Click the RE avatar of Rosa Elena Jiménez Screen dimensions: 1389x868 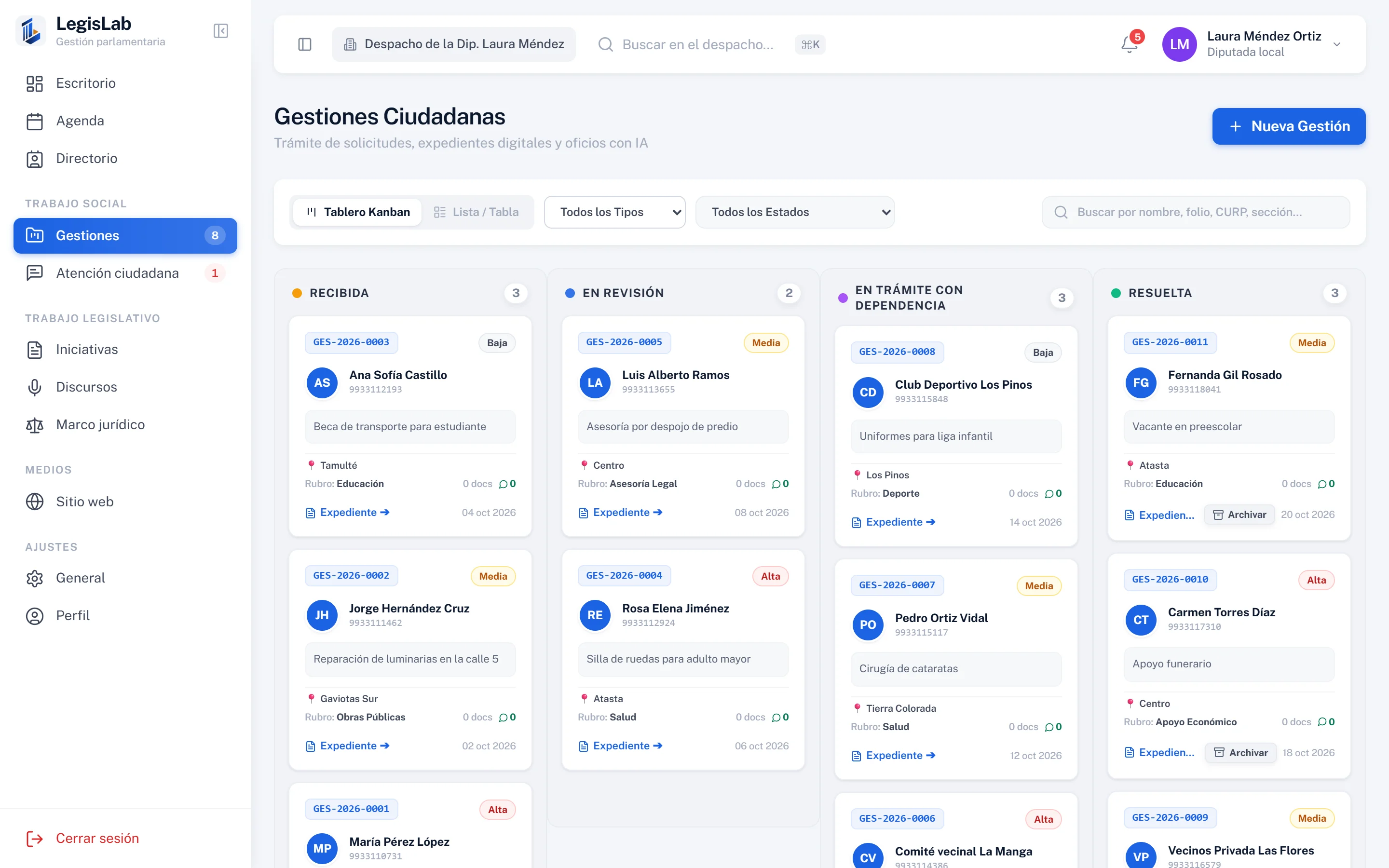[x=595, y=615]
